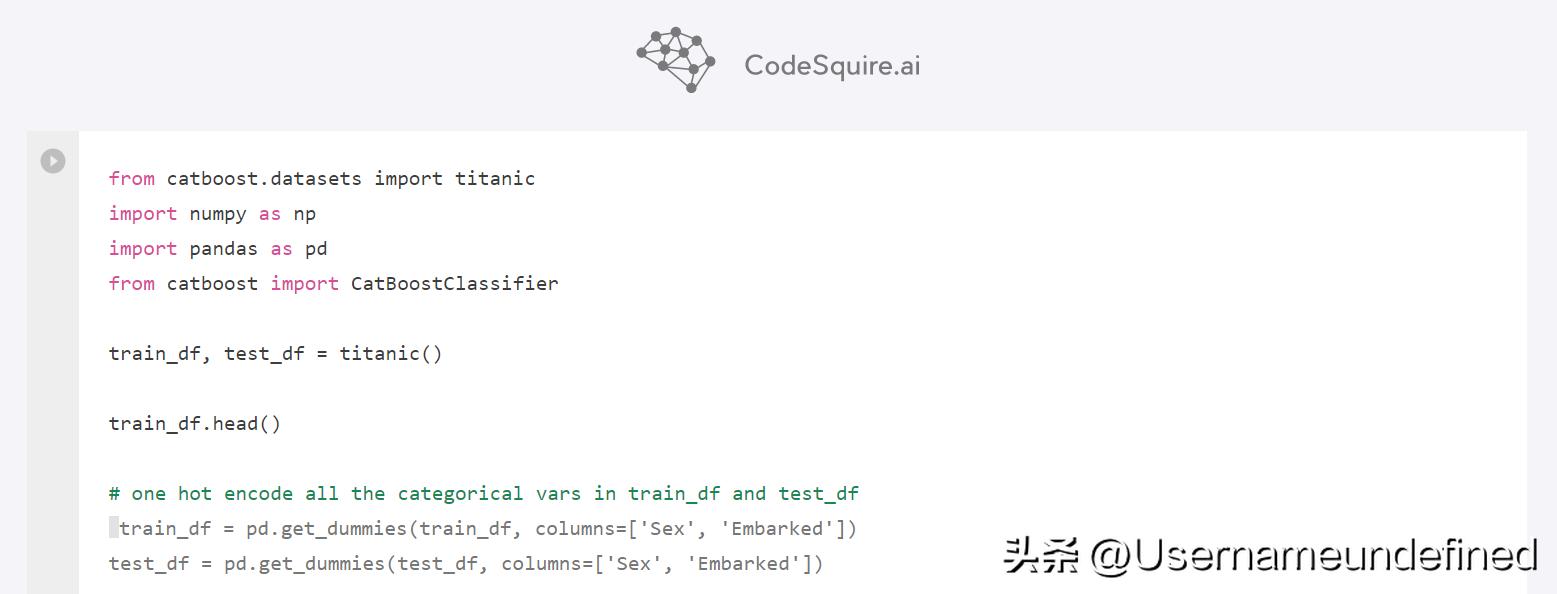Run the code cell with the play button
Viewport: 1557px width, 594px height.
point(53,160)
